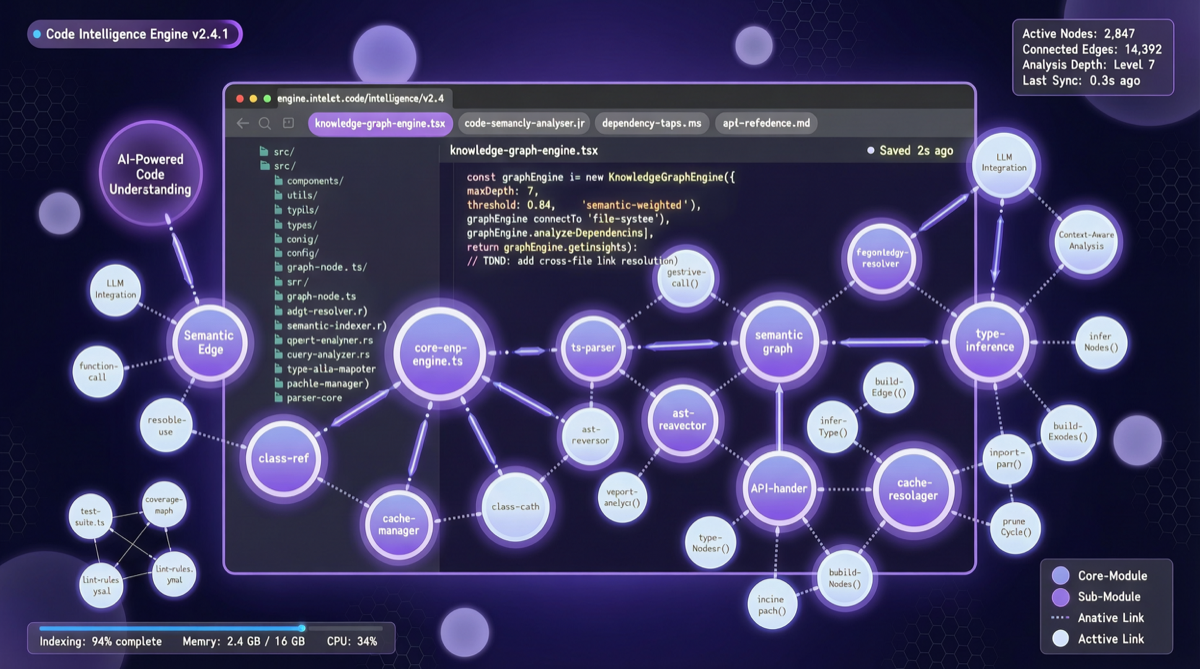Image resolution: width=1200 pixels, height=669 pixels.
Task: Select the cache-resolager node
Action: pos(913,489)
